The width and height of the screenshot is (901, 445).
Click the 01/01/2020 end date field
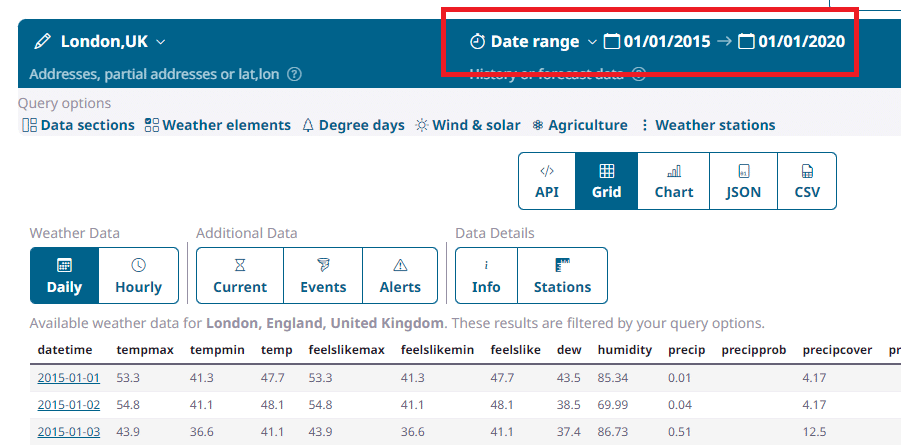point(801,42)
